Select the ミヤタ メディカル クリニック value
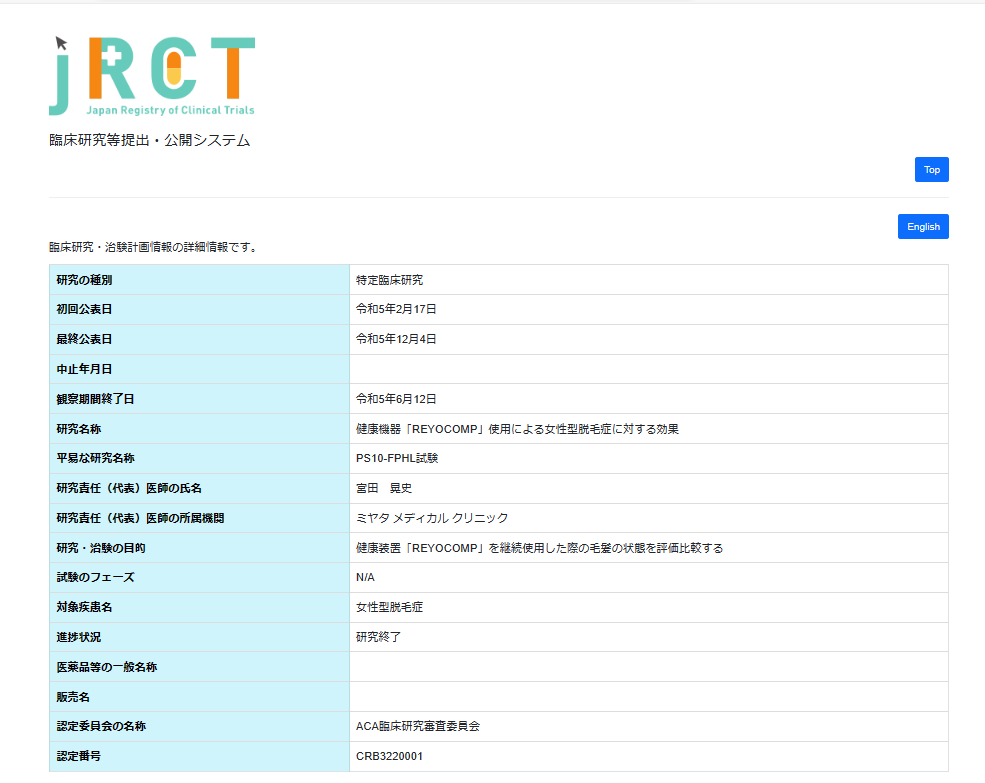Image resolution: width=985 pixels, height=783 pixels. 432,518
